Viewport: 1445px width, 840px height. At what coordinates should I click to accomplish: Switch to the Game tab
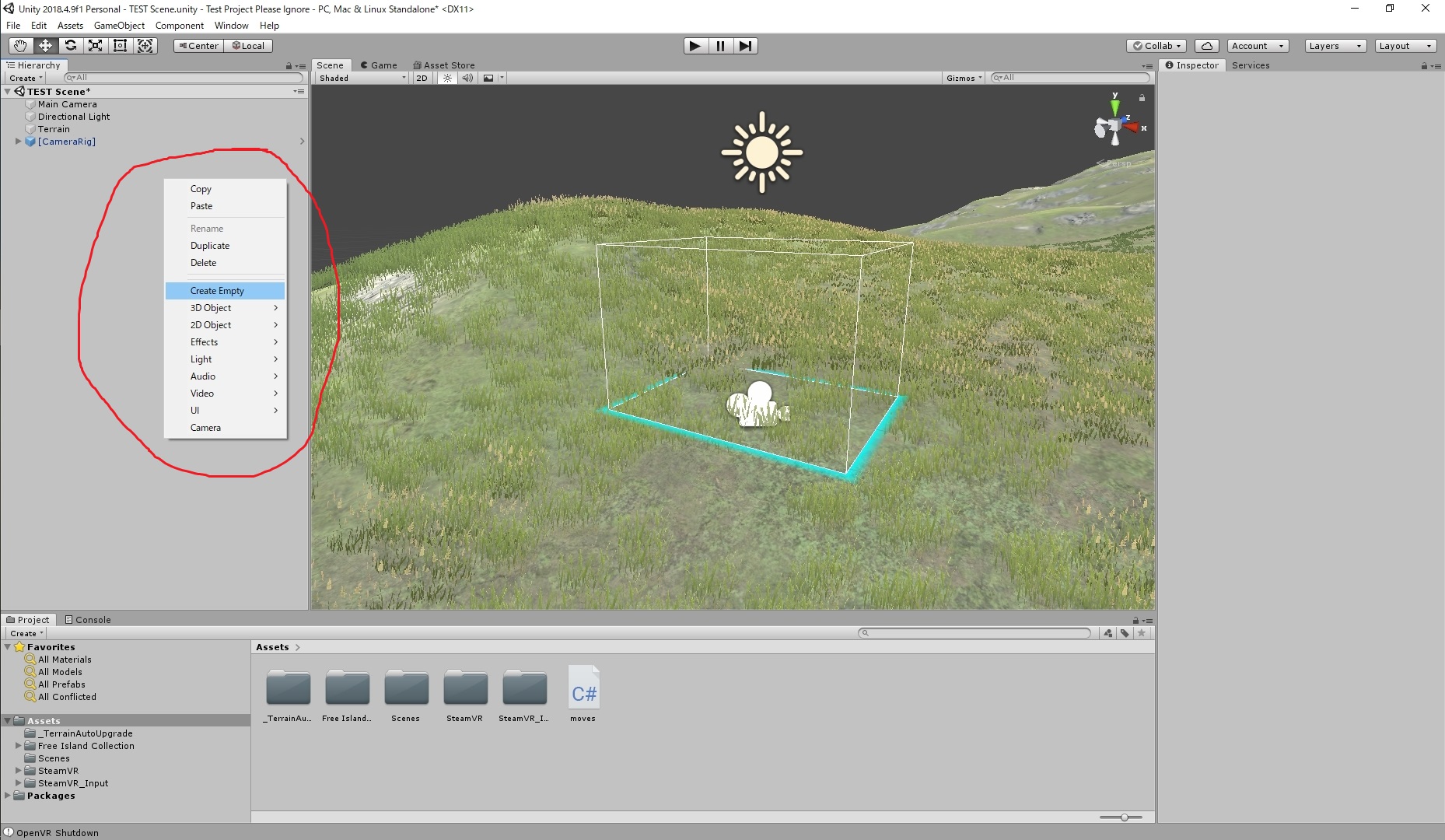[x=380, y=65]
